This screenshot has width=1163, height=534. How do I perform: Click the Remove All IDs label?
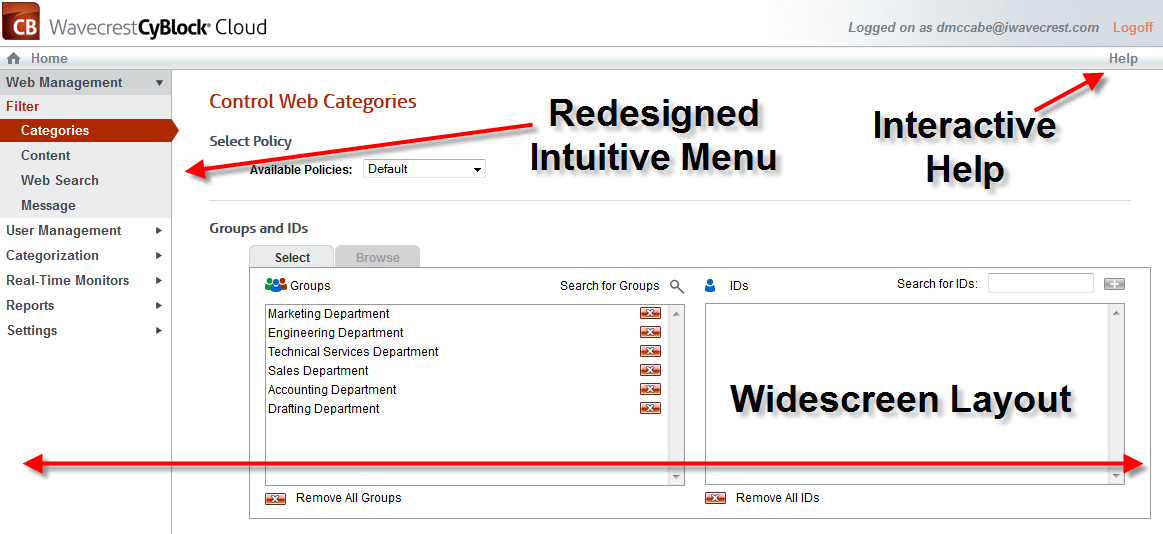777,498
